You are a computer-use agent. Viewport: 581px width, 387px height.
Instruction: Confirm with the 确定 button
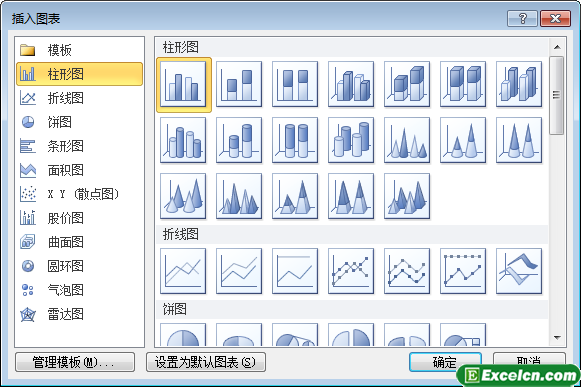[445, 362]
